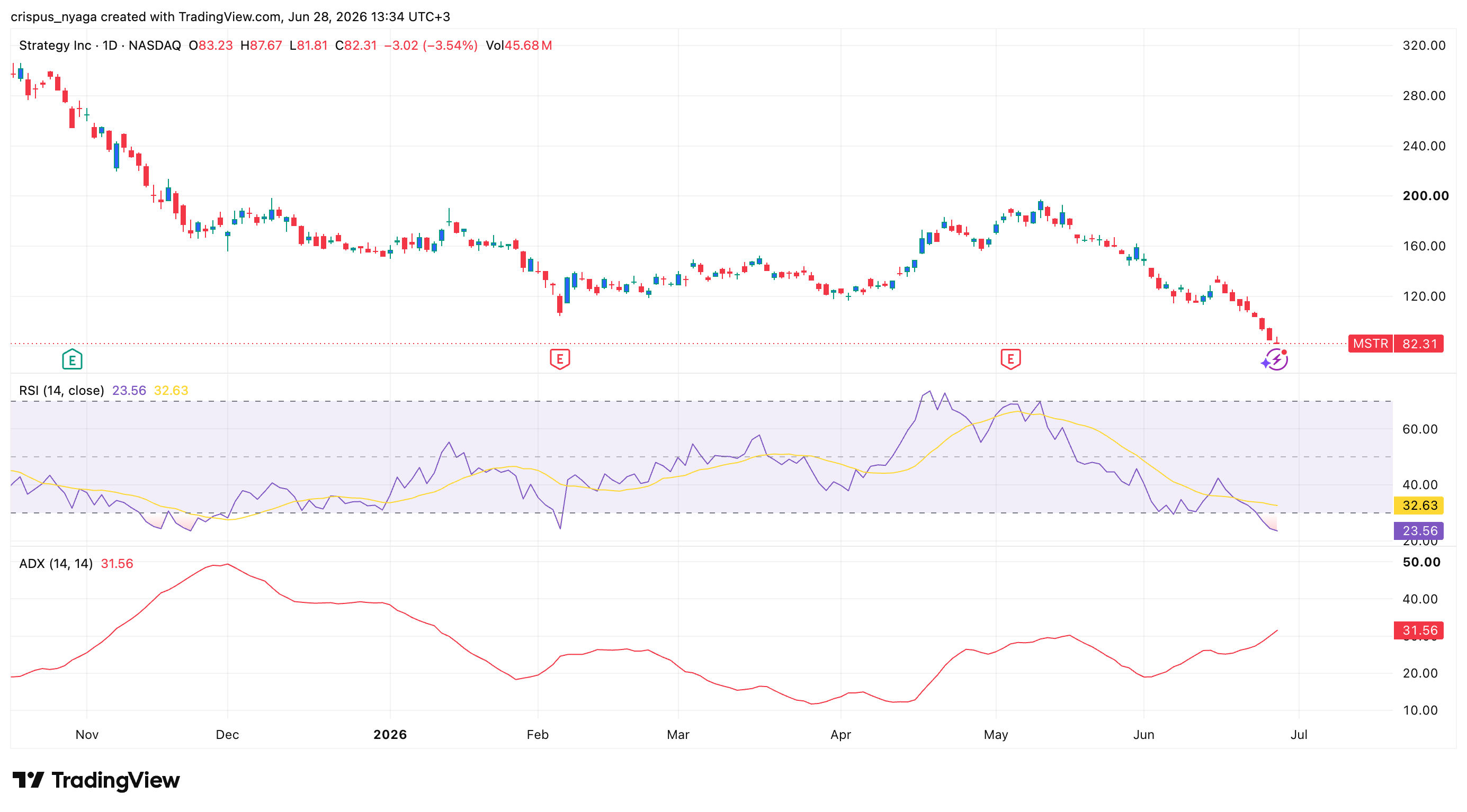Click the red MSTR ticker price tag
Viewport: 1467px width, 812px height.
click(x=1396, y=344)
